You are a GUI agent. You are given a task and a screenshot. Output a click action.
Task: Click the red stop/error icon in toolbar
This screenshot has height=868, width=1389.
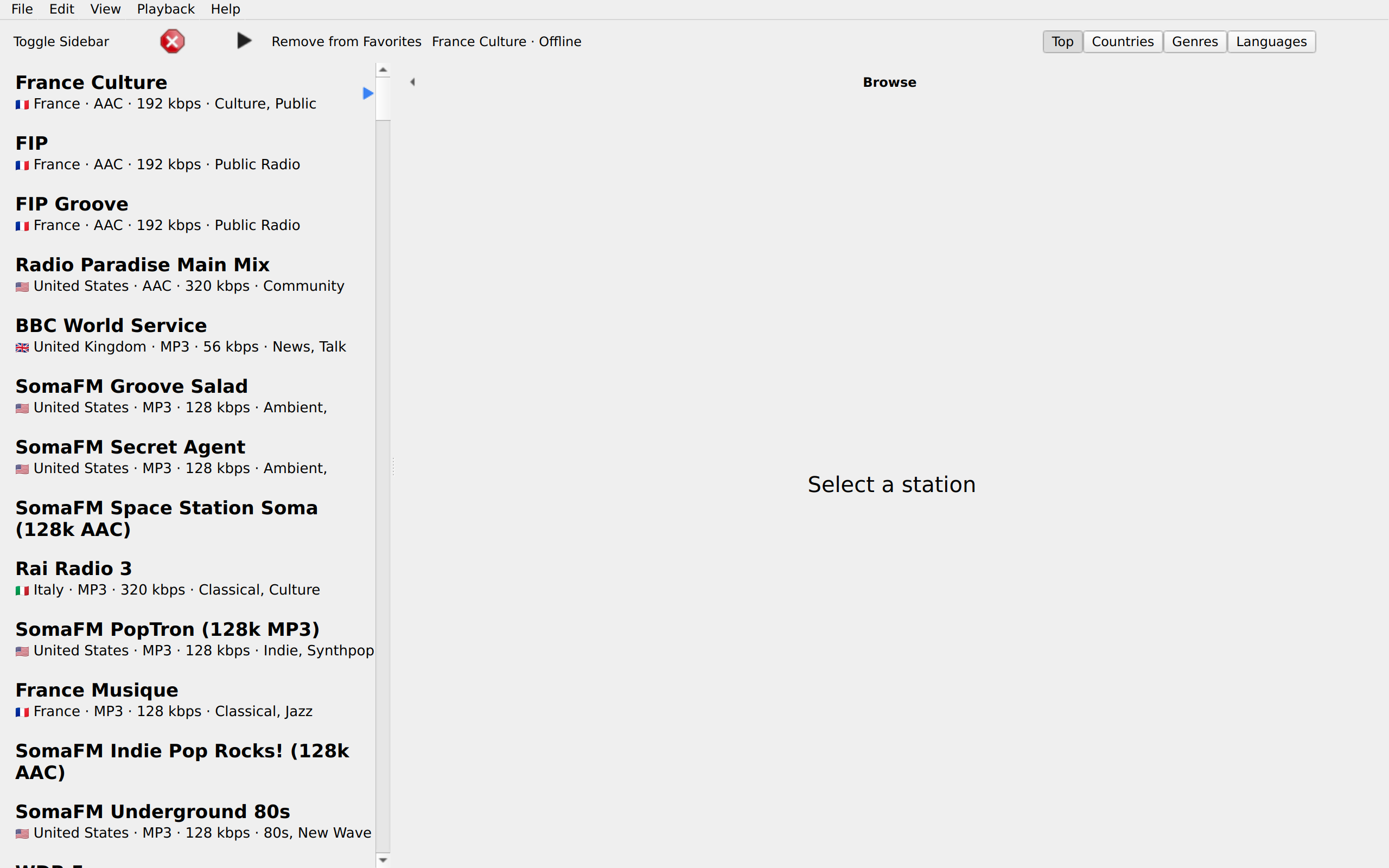(172, 41)
